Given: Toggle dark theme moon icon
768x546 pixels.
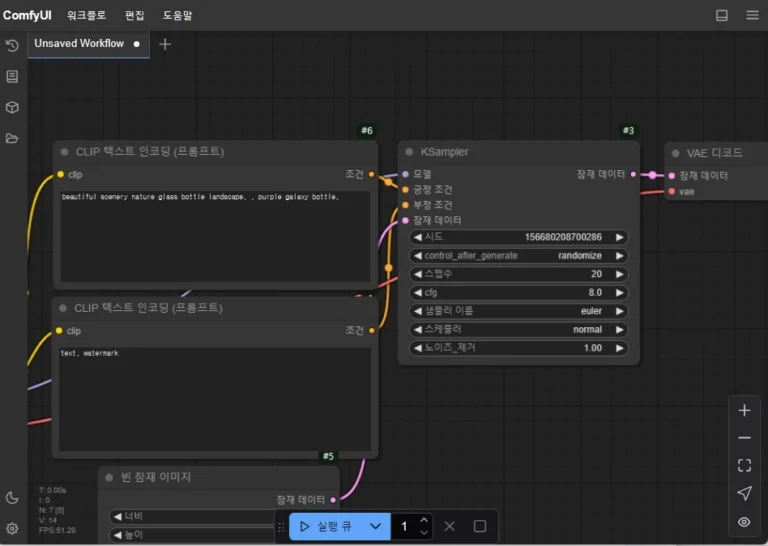Looking at the screenshot, I should point(12,498).
